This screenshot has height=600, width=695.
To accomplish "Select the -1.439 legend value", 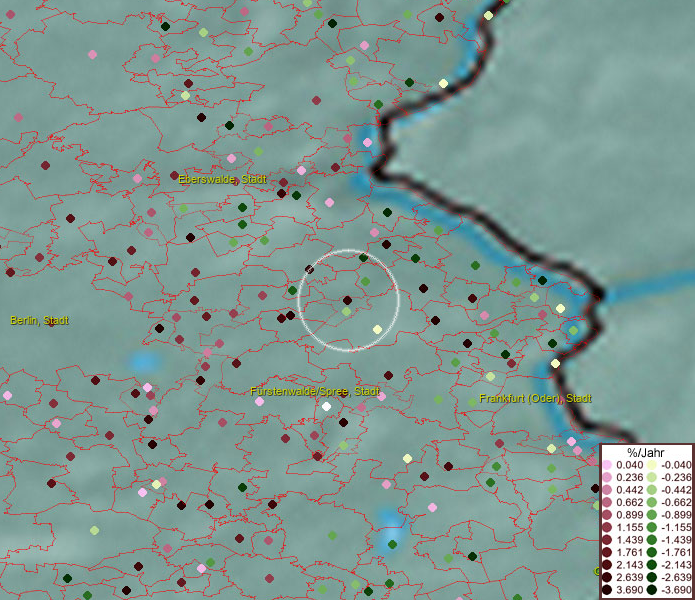I will click(x=676, y=540).
